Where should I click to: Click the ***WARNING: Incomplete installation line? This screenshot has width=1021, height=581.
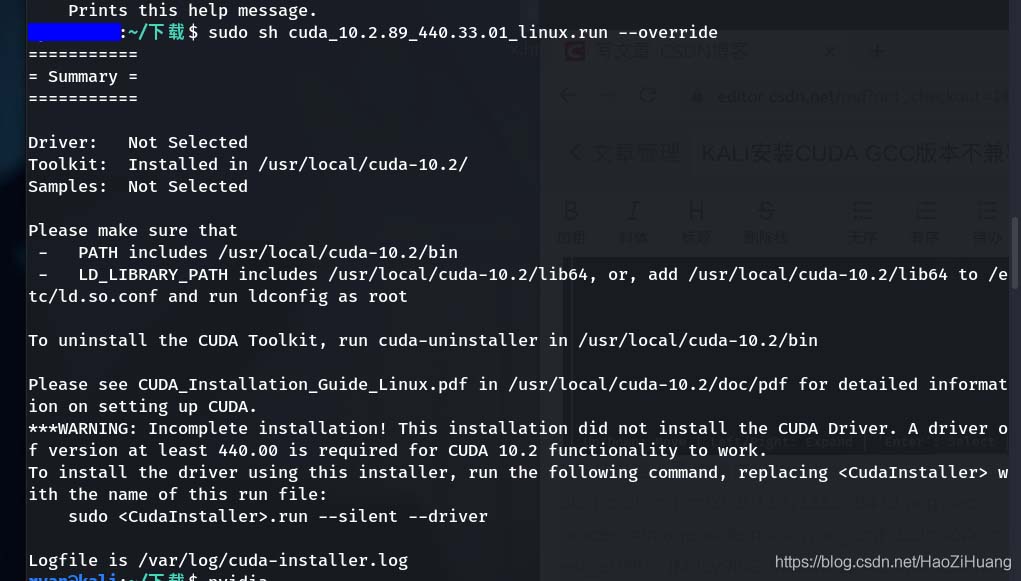518,429
